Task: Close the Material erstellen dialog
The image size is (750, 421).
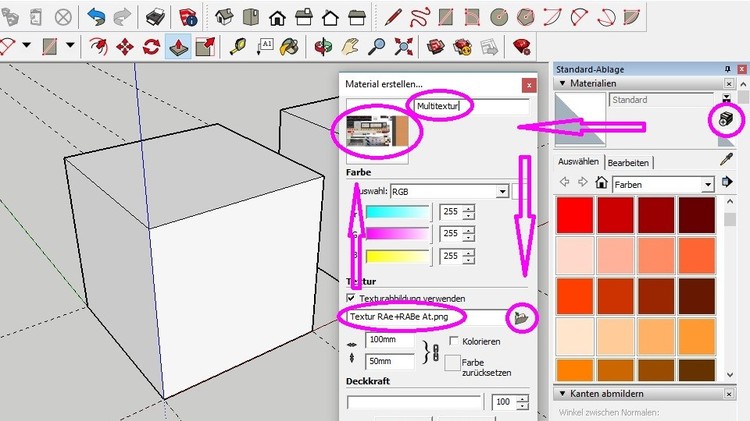Action: [x=529, y=85]
